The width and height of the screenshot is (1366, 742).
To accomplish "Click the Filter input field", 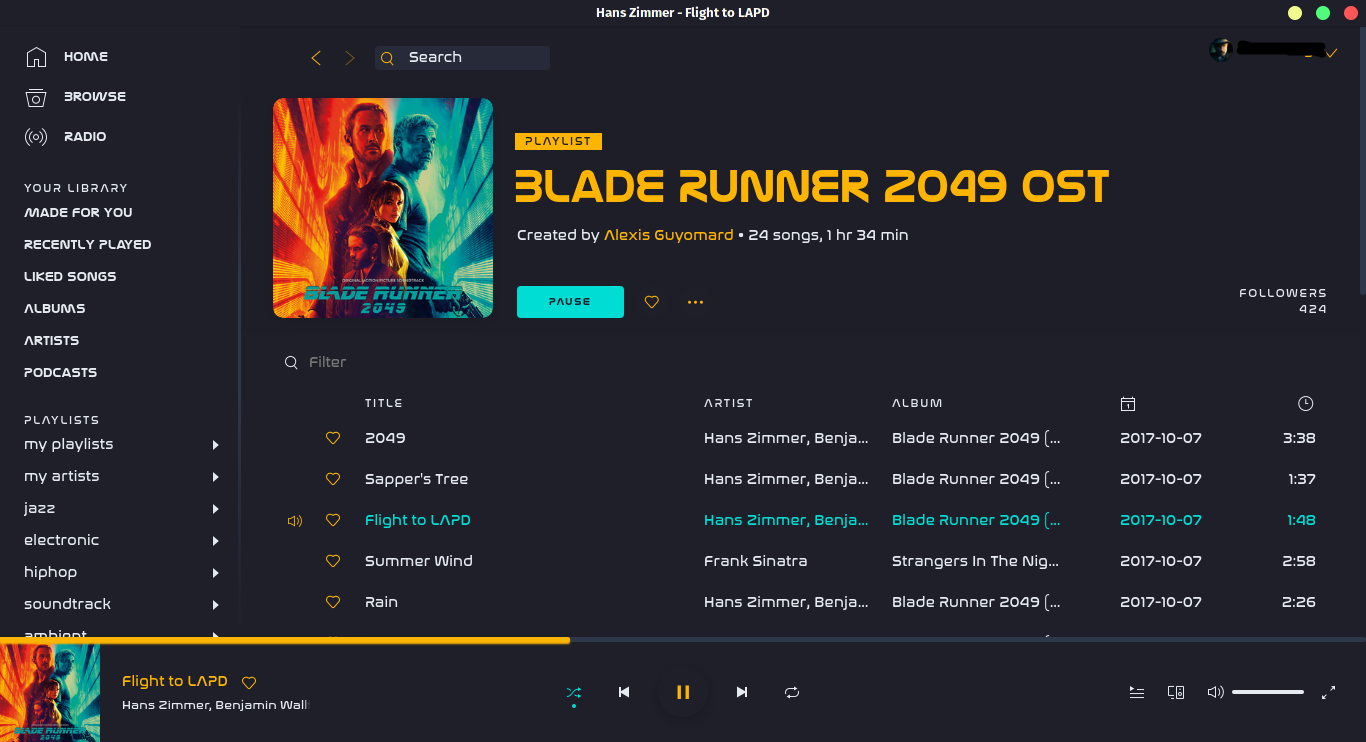I will tap(327, 362).
